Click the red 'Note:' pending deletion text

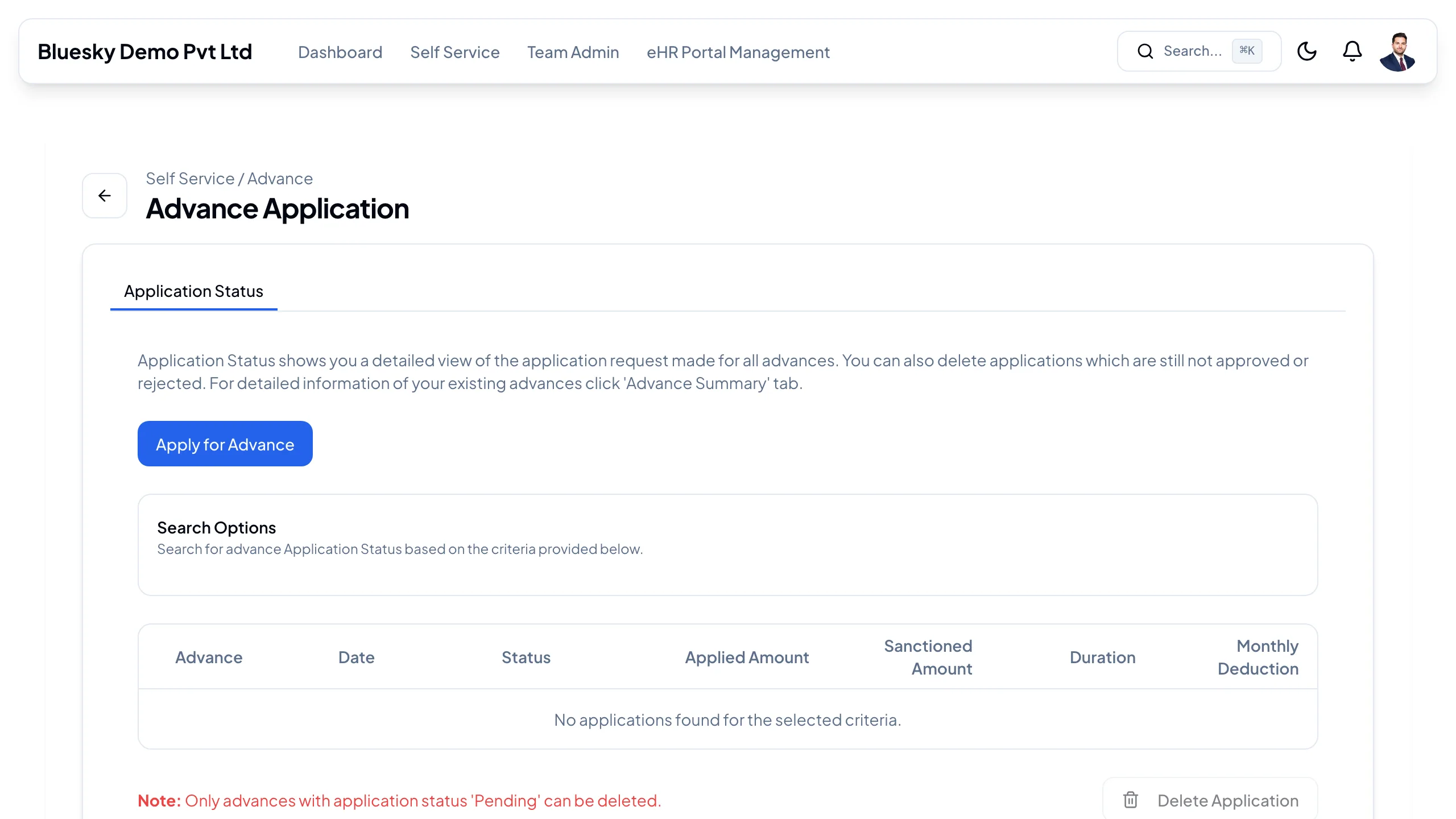coord(399,801)
